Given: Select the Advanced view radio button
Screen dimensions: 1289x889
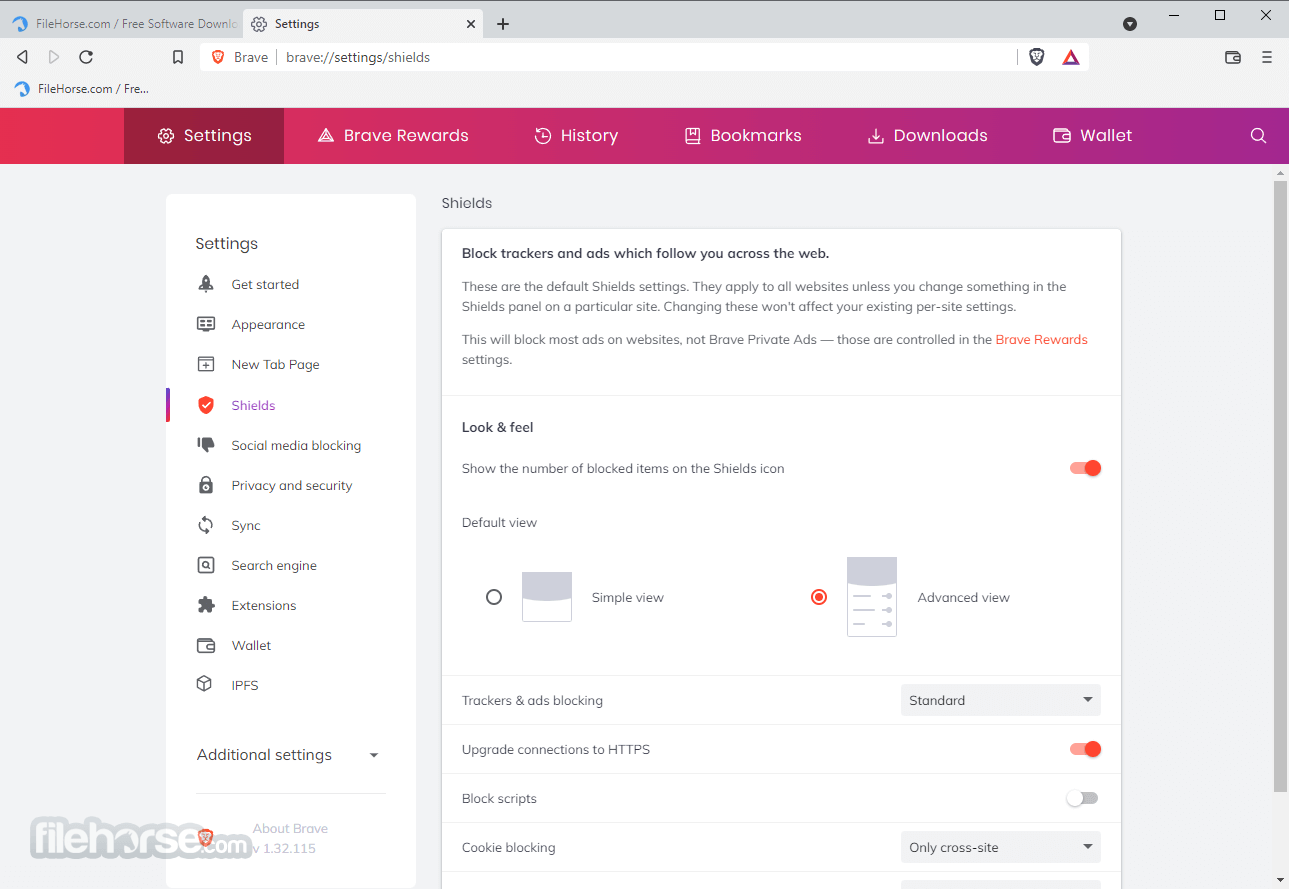Looking at the screenshot, I should [x=819, y=597].
